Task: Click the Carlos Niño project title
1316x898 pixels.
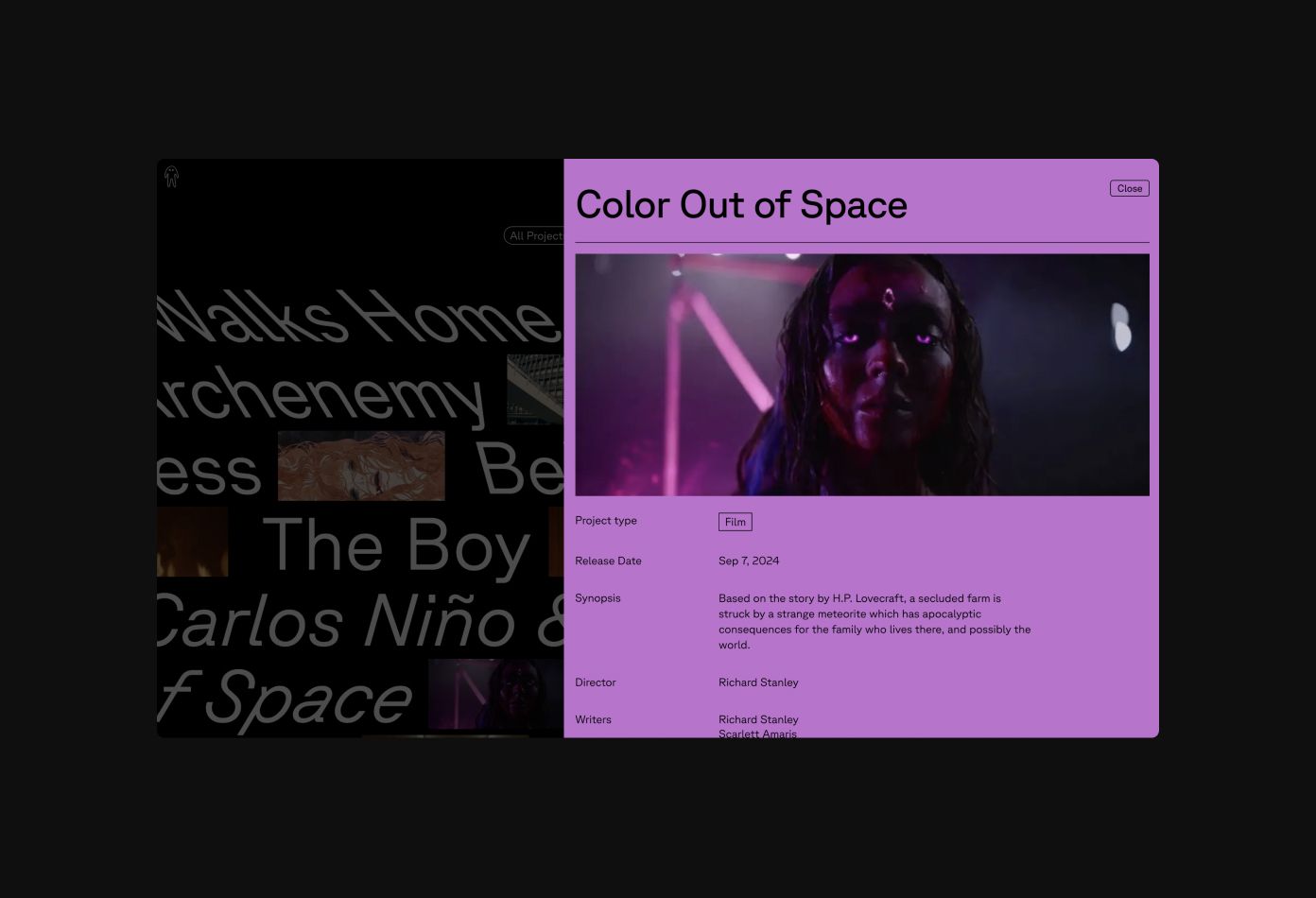Action: tap(360, 622)
